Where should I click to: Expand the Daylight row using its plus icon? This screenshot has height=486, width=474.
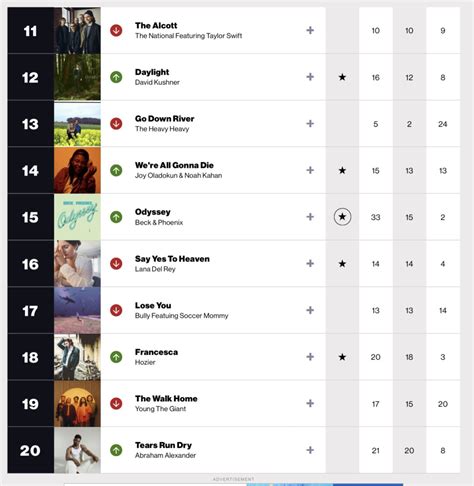click(x=310, y=77)
